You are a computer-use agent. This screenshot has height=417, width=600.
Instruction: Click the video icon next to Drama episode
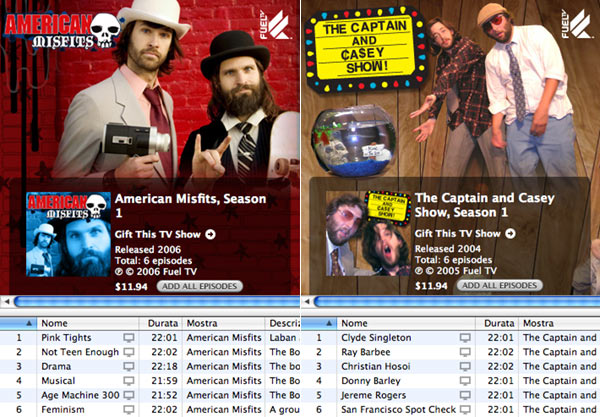click(128, 367)
